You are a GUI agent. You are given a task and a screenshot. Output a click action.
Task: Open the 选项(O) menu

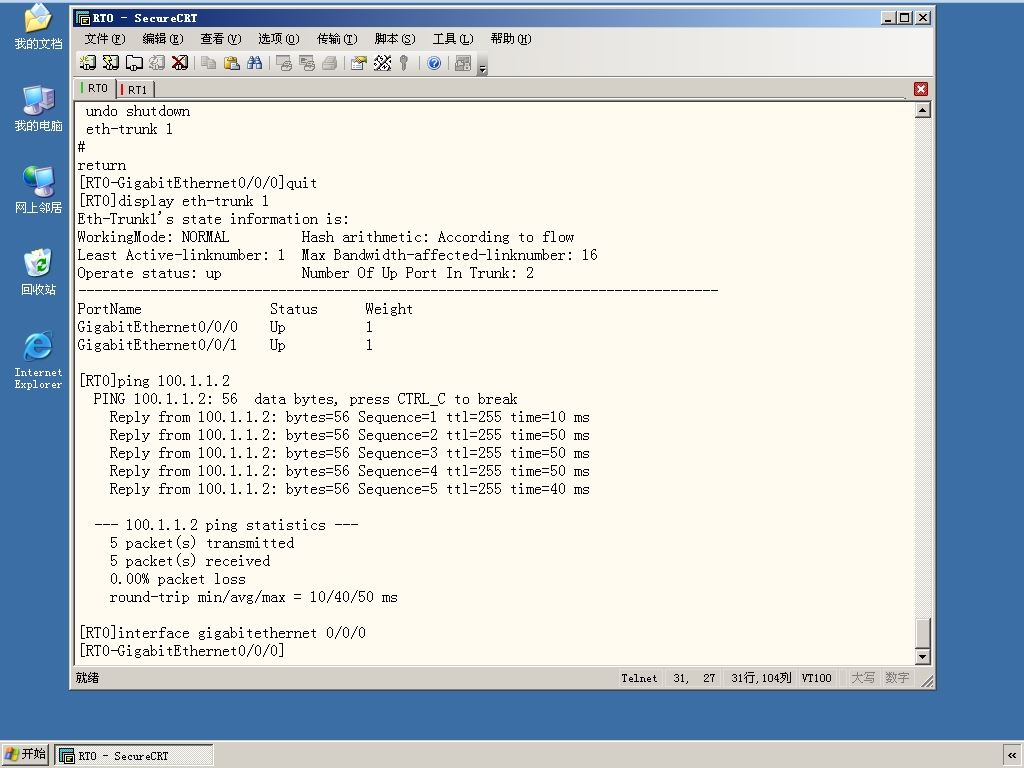[x=279, y=39]
